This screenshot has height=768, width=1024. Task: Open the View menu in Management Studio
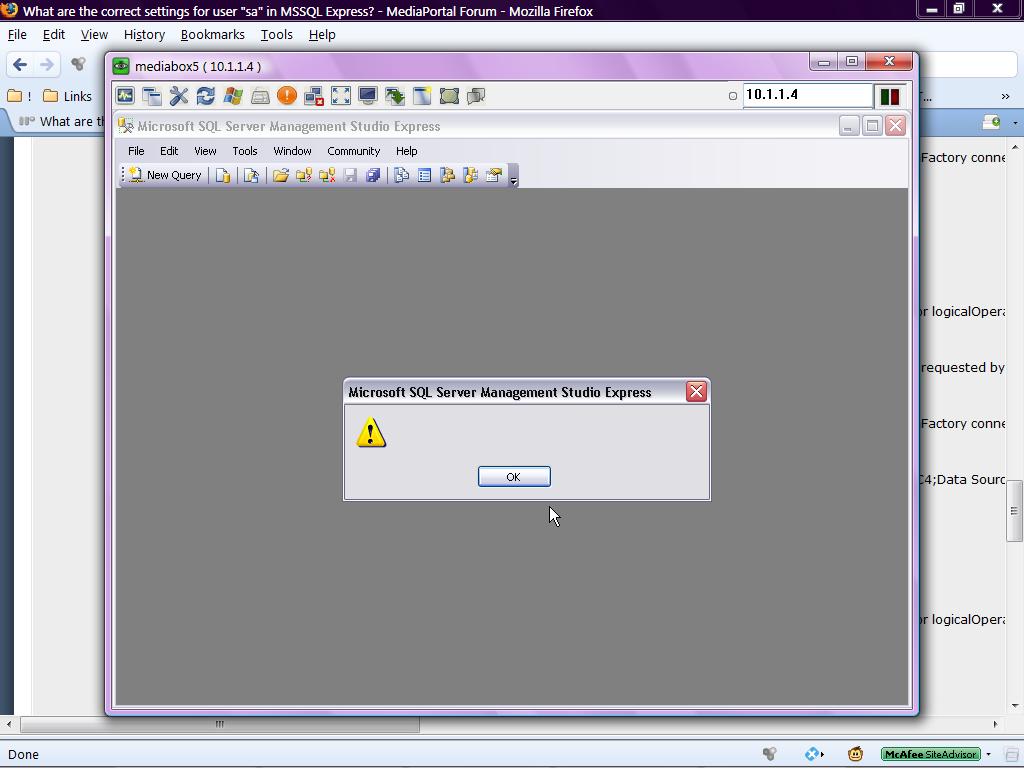(205, 151)
